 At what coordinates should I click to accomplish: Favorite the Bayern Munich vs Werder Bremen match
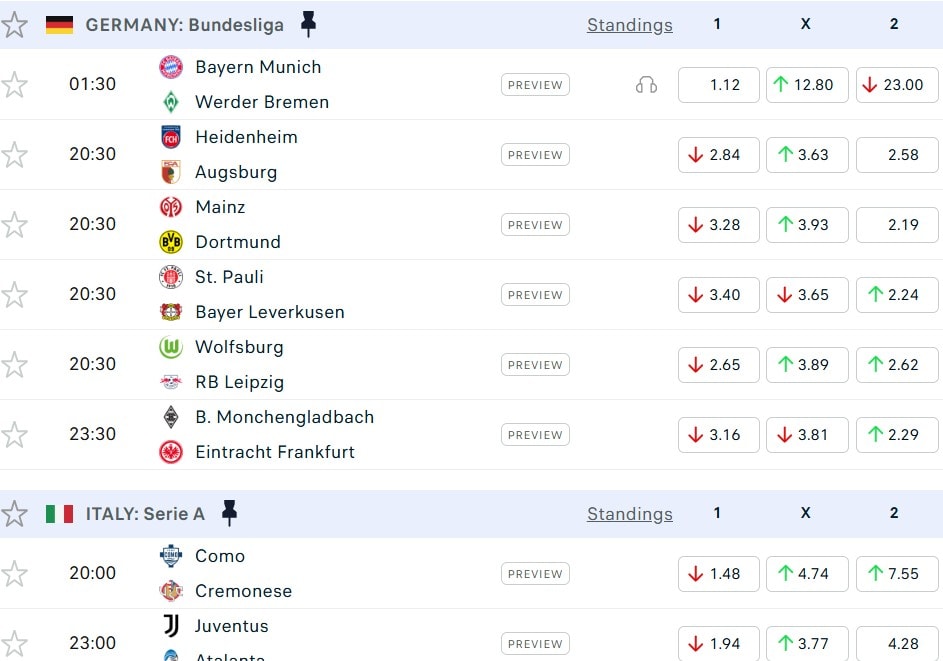[14, 85]
